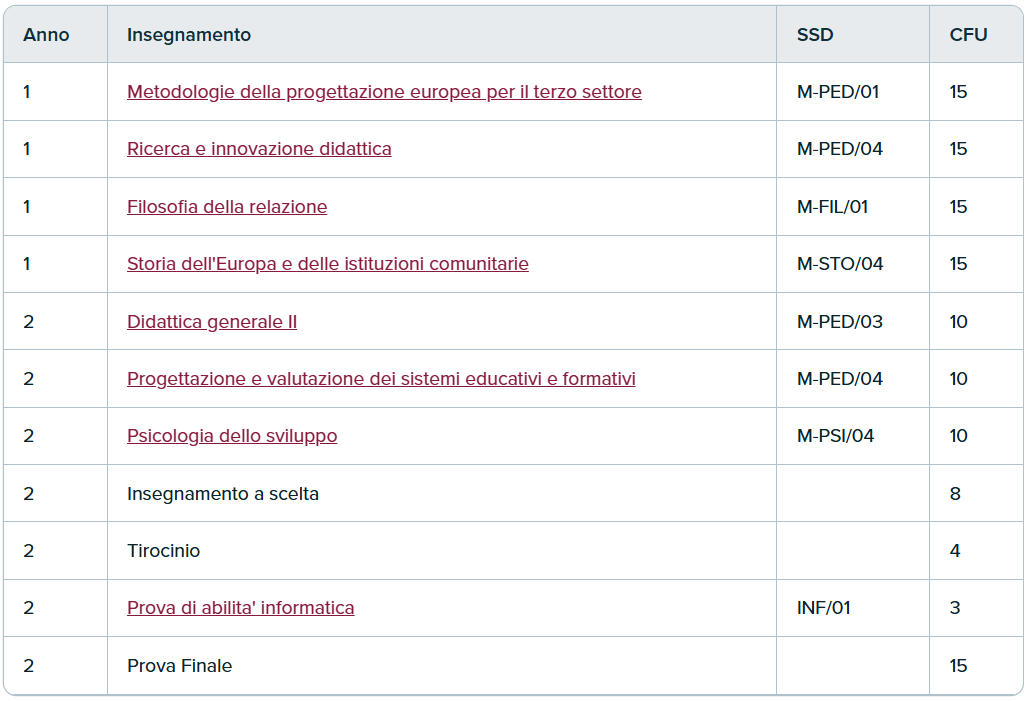Open Progettazione e valutazione dei sistemi educativi
This screenshot has height=701, width=1029.
[x=381, y=379]
